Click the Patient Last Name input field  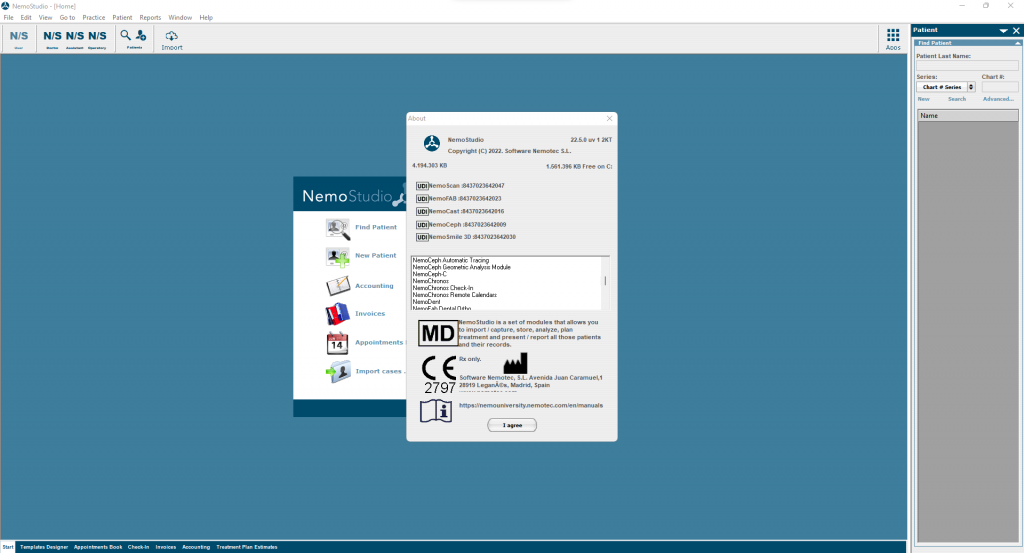pyautogui.click(x=967, y=66)
